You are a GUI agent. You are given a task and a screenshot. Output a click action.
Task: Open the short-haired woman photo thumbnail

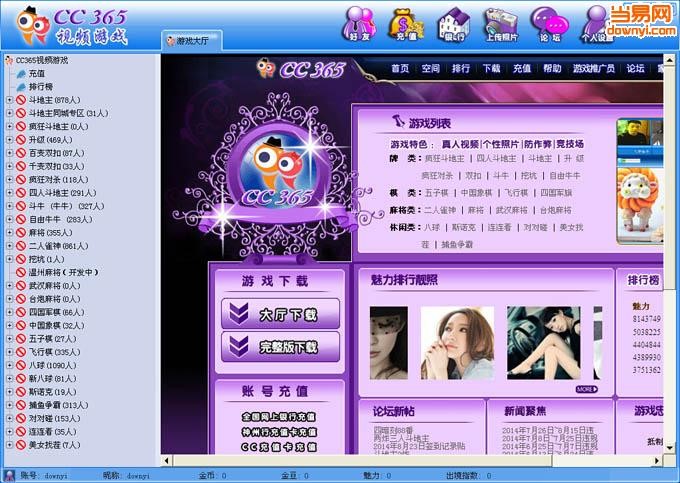click(x=457, y=343)
